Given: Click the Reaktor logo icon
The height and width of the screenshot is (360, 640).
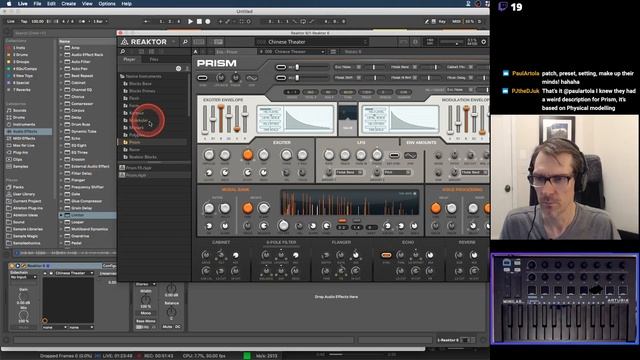Looking at the screenshot, I should (x=124, y=42).
